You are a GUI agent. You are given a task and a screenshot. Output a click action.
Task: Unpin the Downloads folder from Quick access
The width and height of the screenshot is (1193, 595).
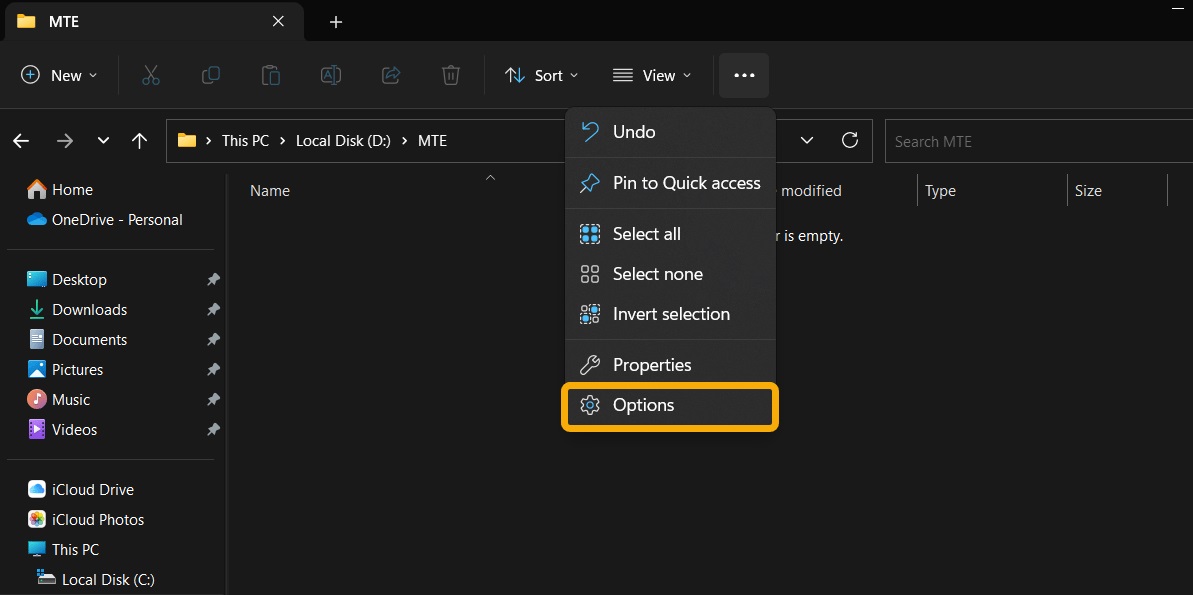coord(213,309)
